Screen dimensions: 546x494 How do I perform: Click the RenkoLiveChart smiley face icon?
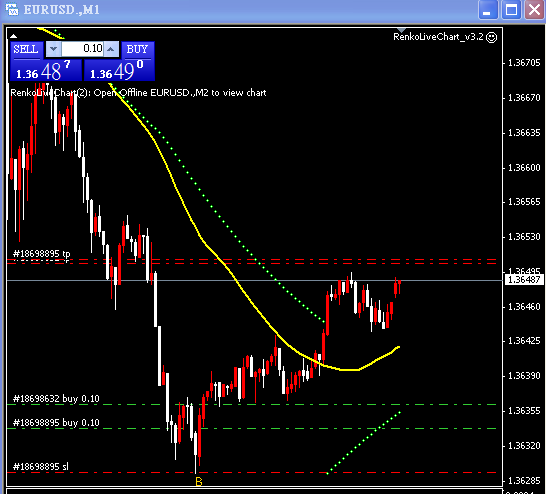click(x=491, y=37)
